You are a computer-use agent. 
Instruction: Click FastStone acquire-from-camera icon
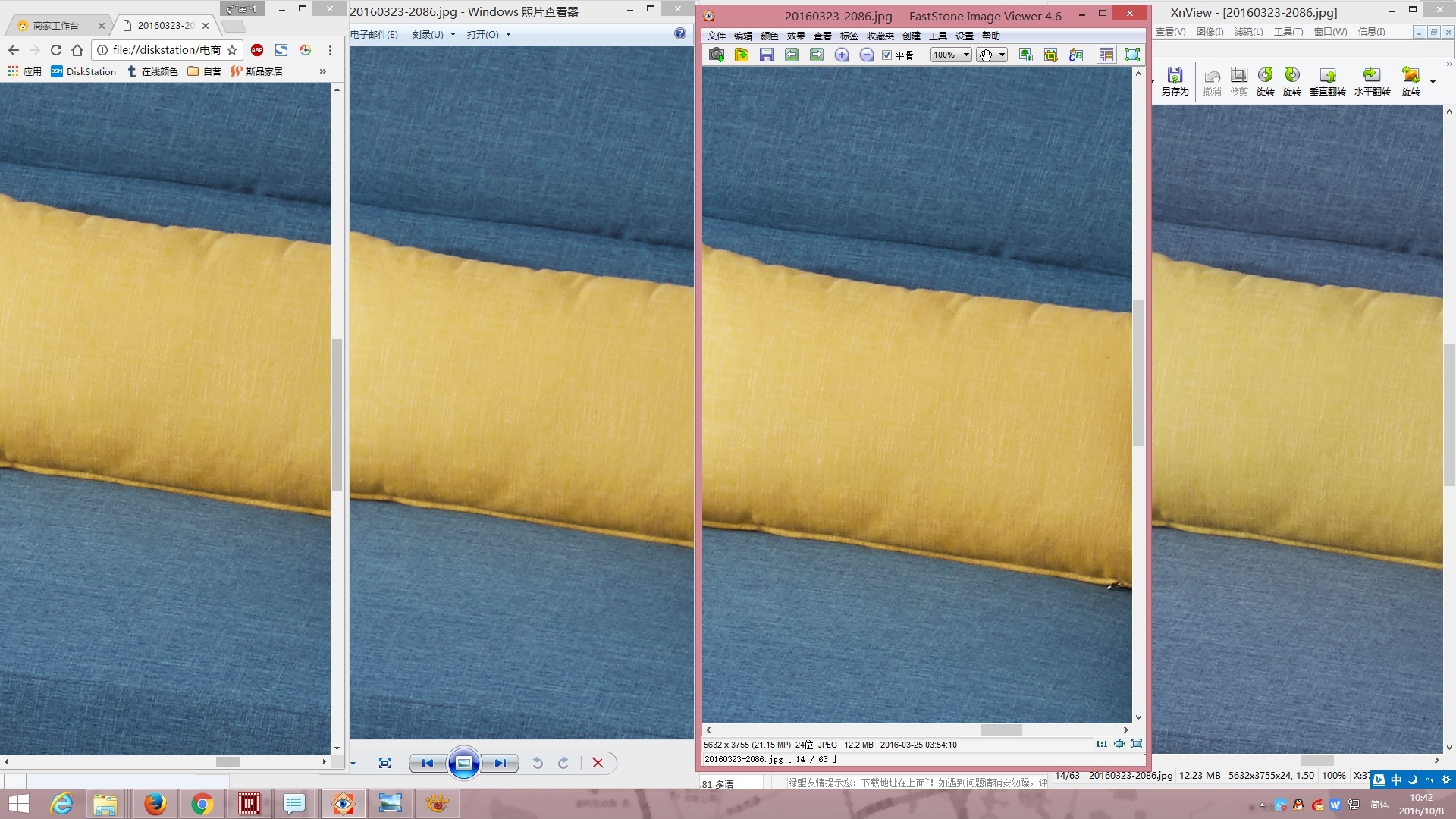point(717,55)
